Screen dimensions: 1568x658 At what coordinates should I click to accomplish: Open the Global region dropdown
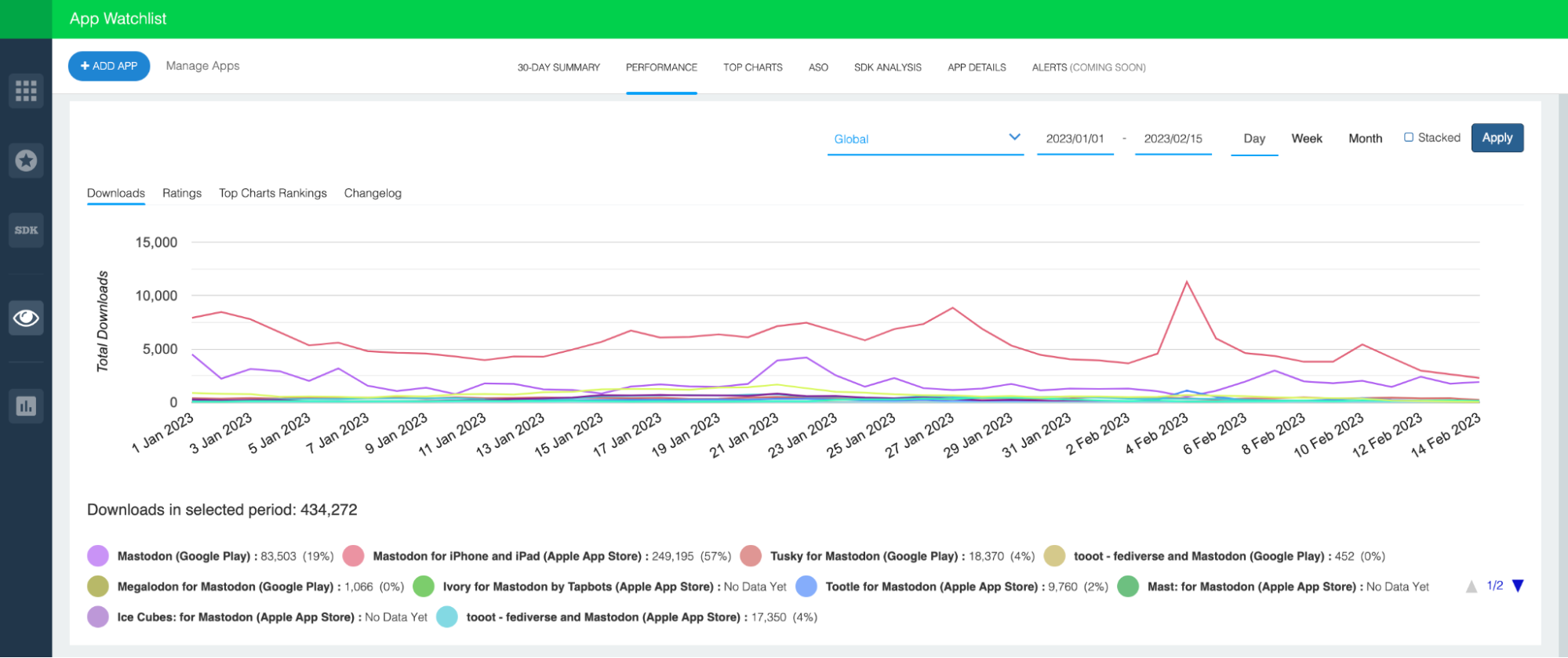click(x=926, y=139)
